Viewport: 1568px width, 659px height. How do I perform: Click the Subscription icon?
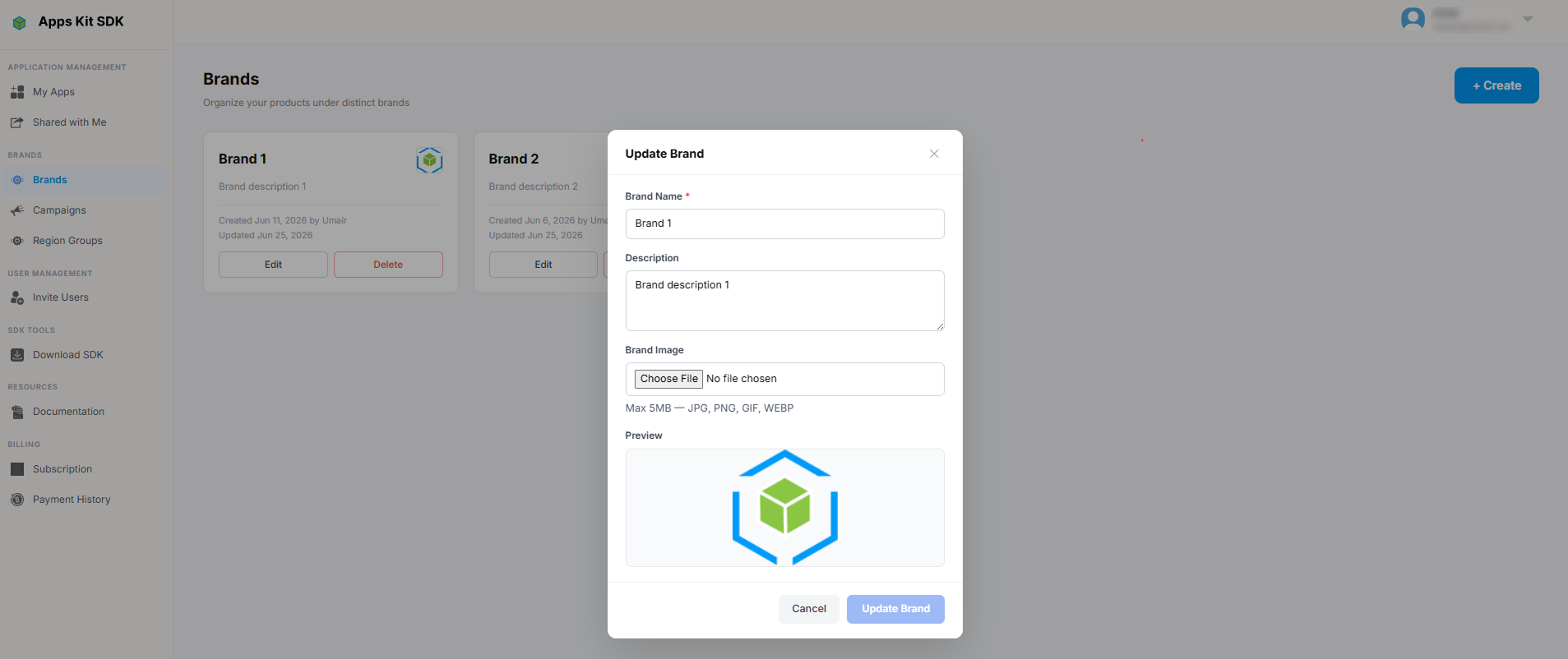coord(17,469)
